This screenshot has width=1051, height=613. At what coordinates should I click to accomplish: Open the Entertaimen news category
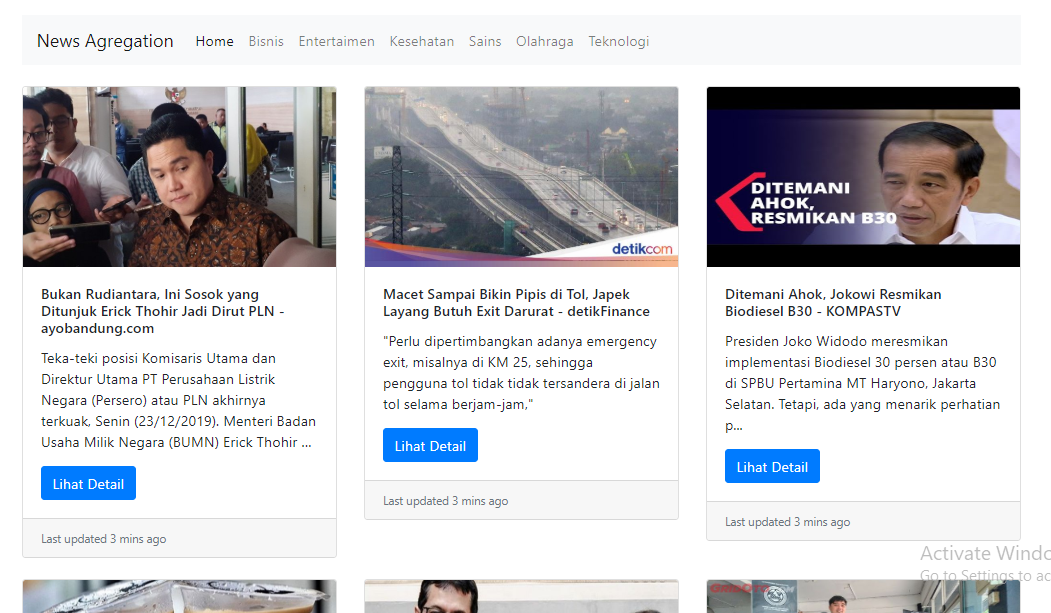(x=336, y=41)
